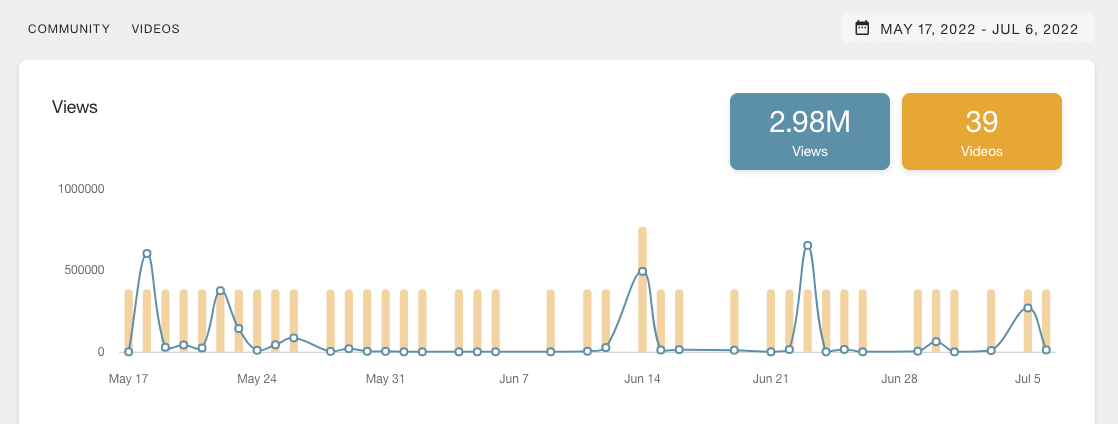Switch to the Videos tab

(155, 29)
